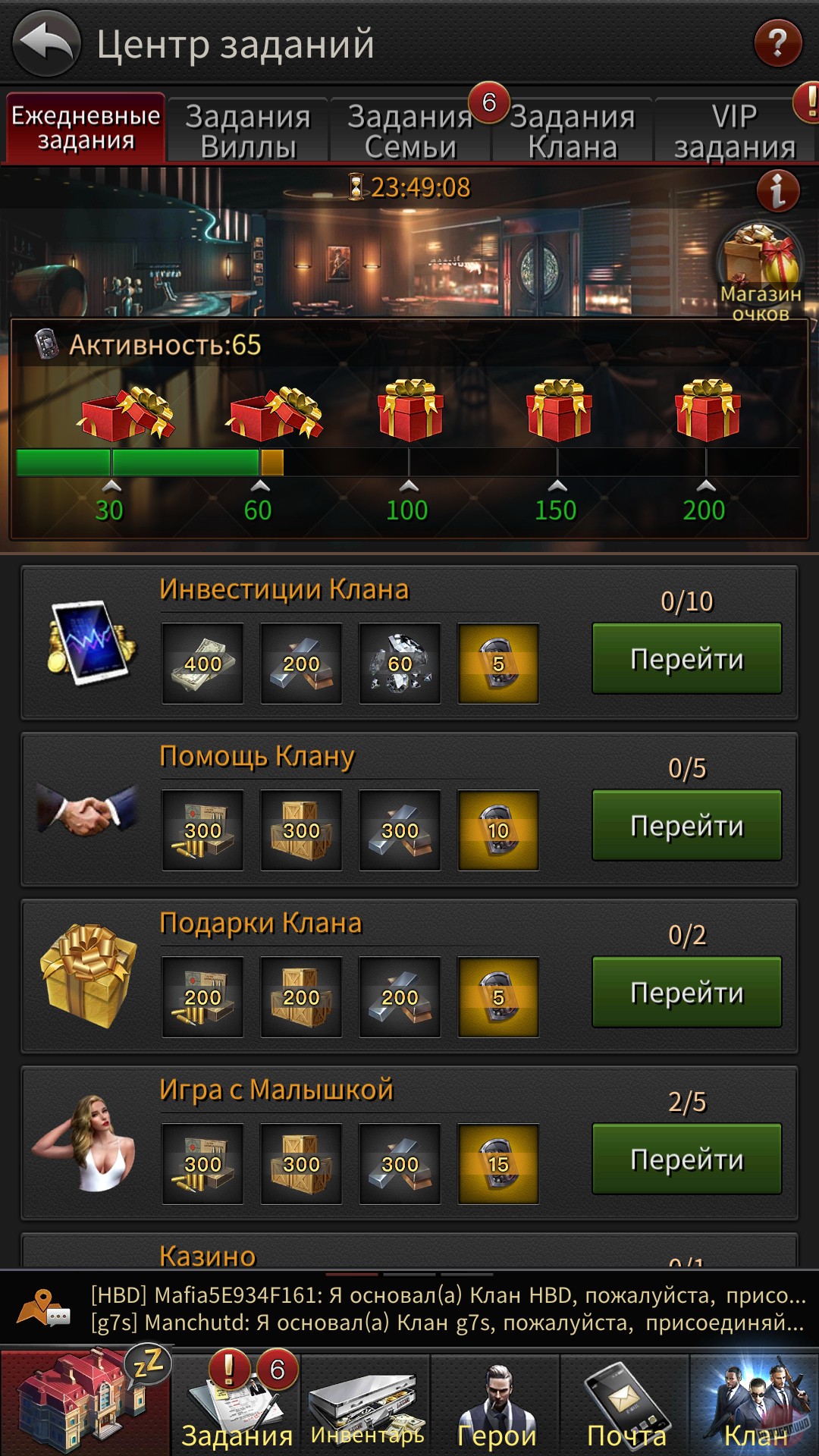The image size is (819, 1456).
Task: View the 400 cash reward item
Action: pyautogui.click(x=202, y=664)
